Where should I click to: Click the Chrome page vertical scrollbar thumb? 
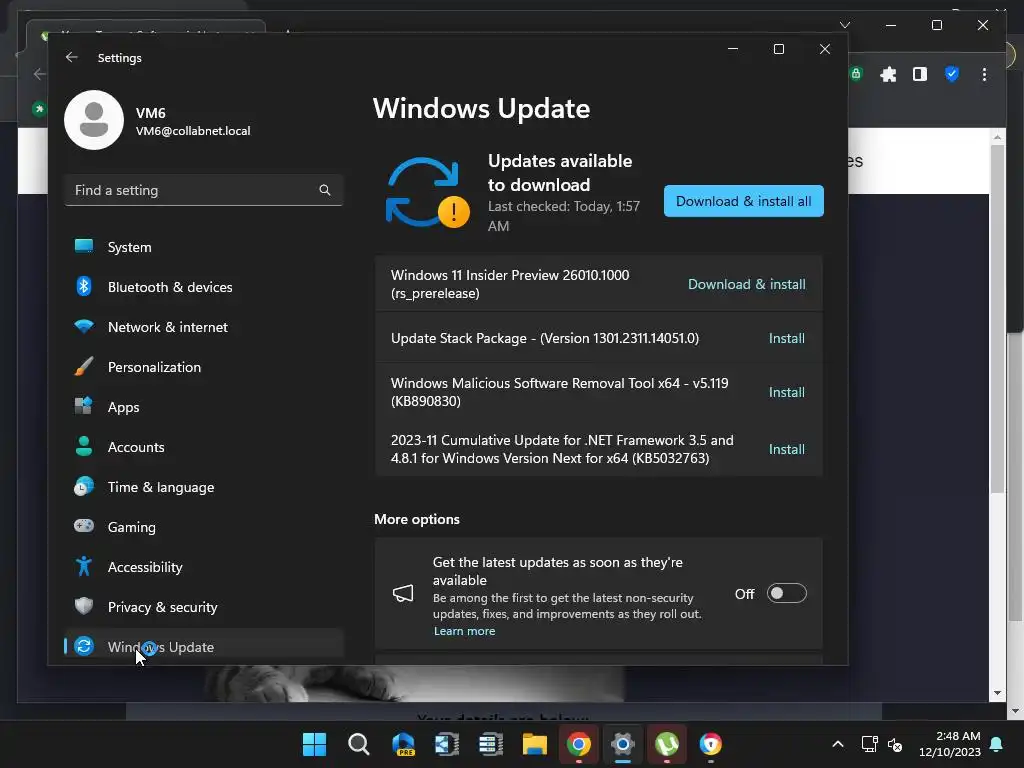pyautogui.click(x=997, y=319)
